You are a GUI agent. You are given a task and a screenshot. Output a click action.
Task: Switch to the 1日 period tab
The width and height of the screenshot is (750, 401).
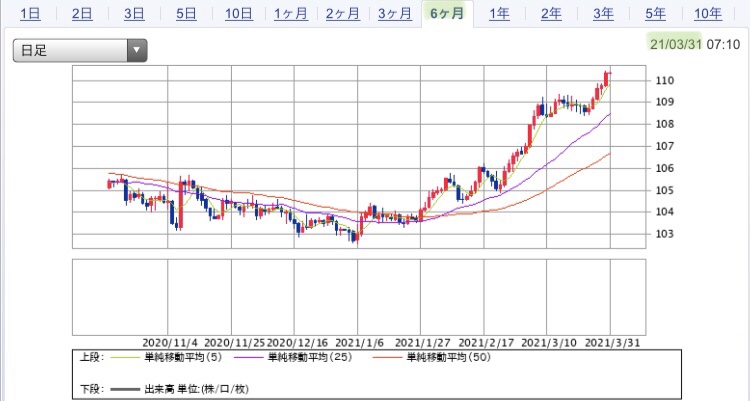(x=30, y=13)
